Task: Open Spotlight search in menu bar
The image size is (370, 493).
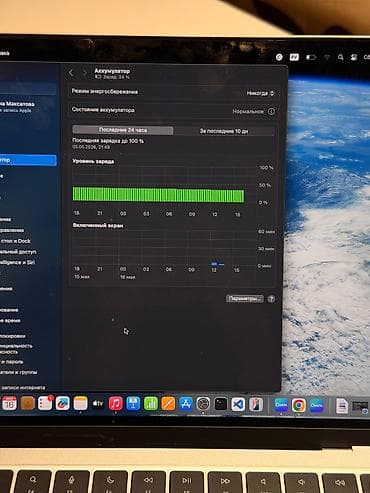Action: [x=340, y=57]
